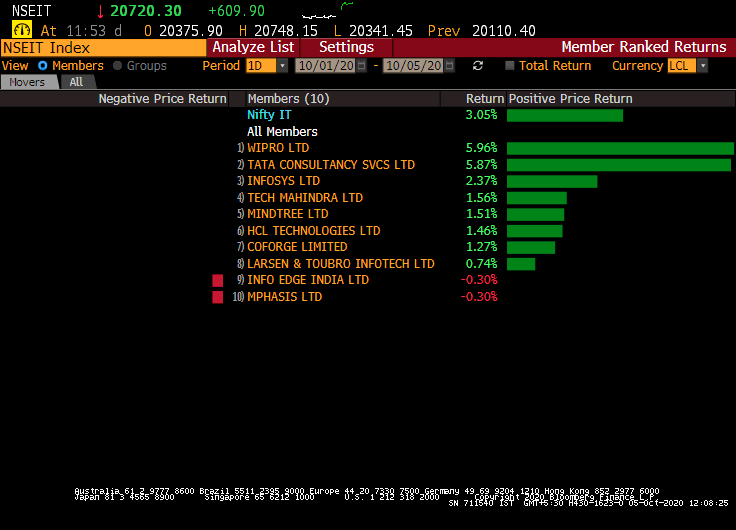The width and height of the screenshot is (736, 530).
Task: Click red negative bar for INFO EDGE INDIA
Action: click(x=217, y=280)
